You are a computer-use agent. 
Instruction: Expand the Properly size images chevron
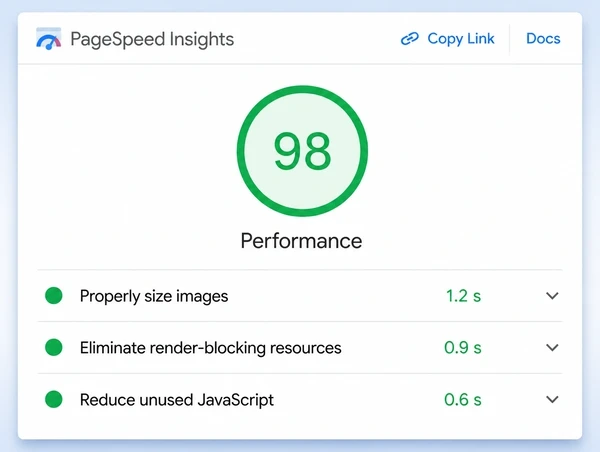click(552, 296)
